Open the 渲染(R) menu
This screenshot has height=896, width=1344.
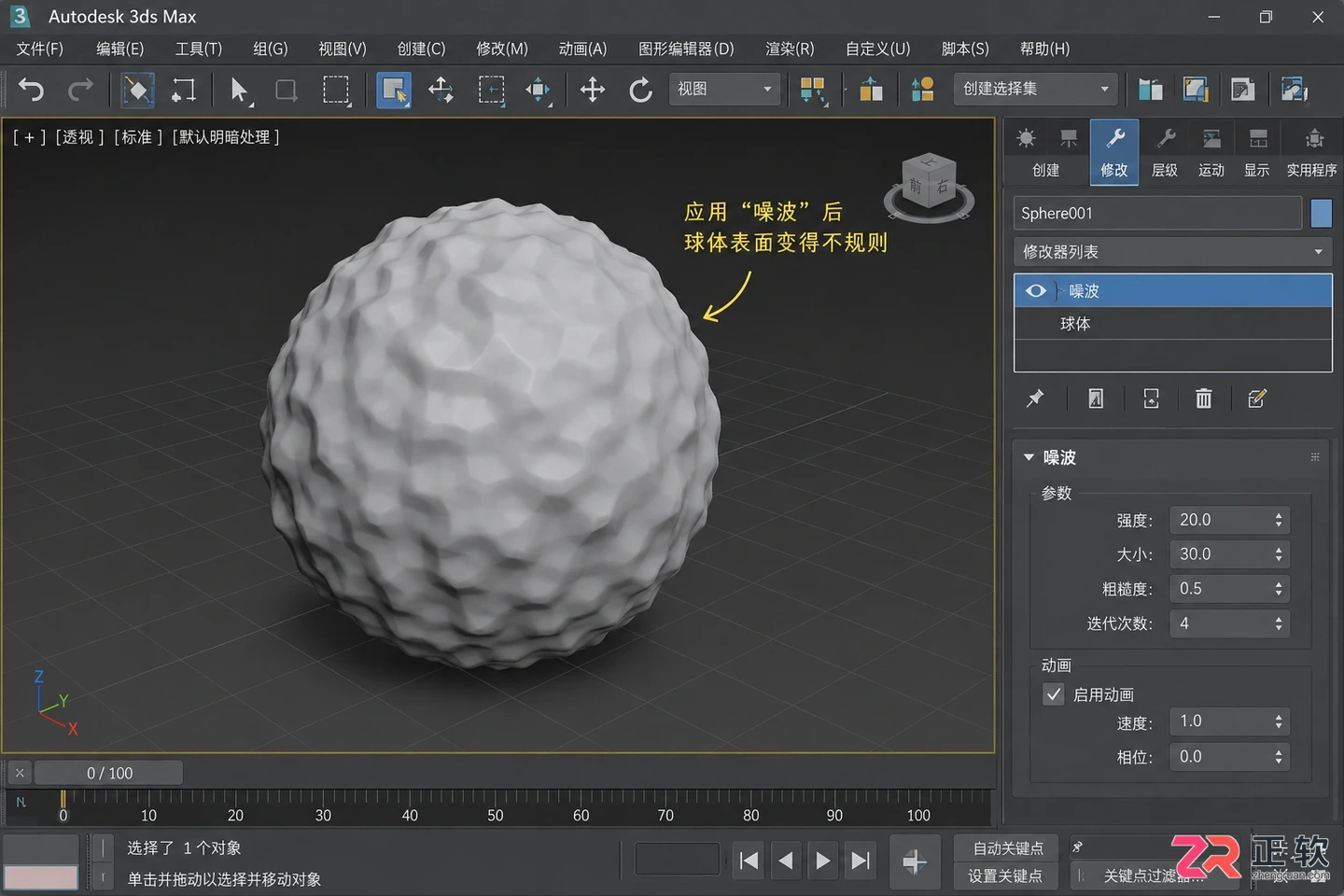click(790, 49)
